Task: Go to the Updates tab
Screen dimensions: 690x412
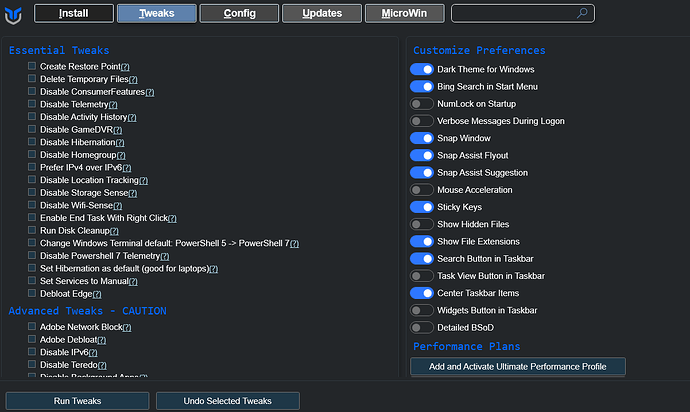Action: [x=321, y=14]
